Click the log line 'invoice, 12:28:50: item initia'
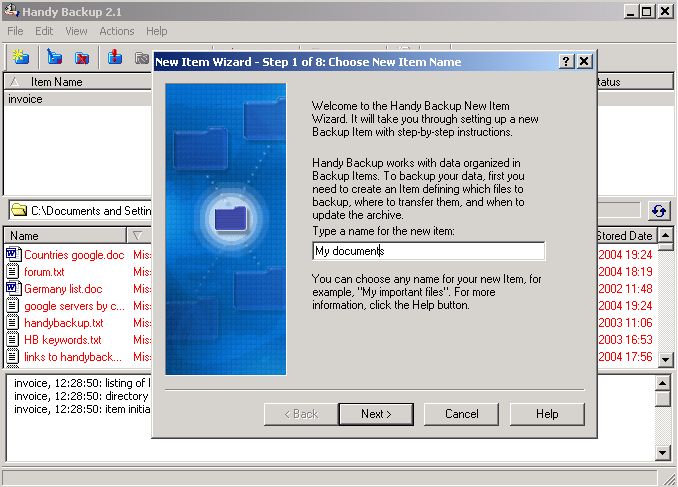Viewport: 678px width, 487px height. (82, 409)
